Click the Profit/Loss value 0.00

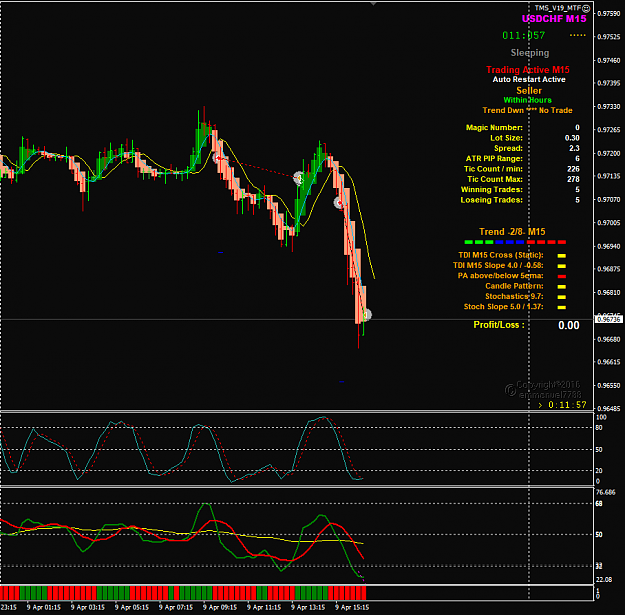point(569,326)
